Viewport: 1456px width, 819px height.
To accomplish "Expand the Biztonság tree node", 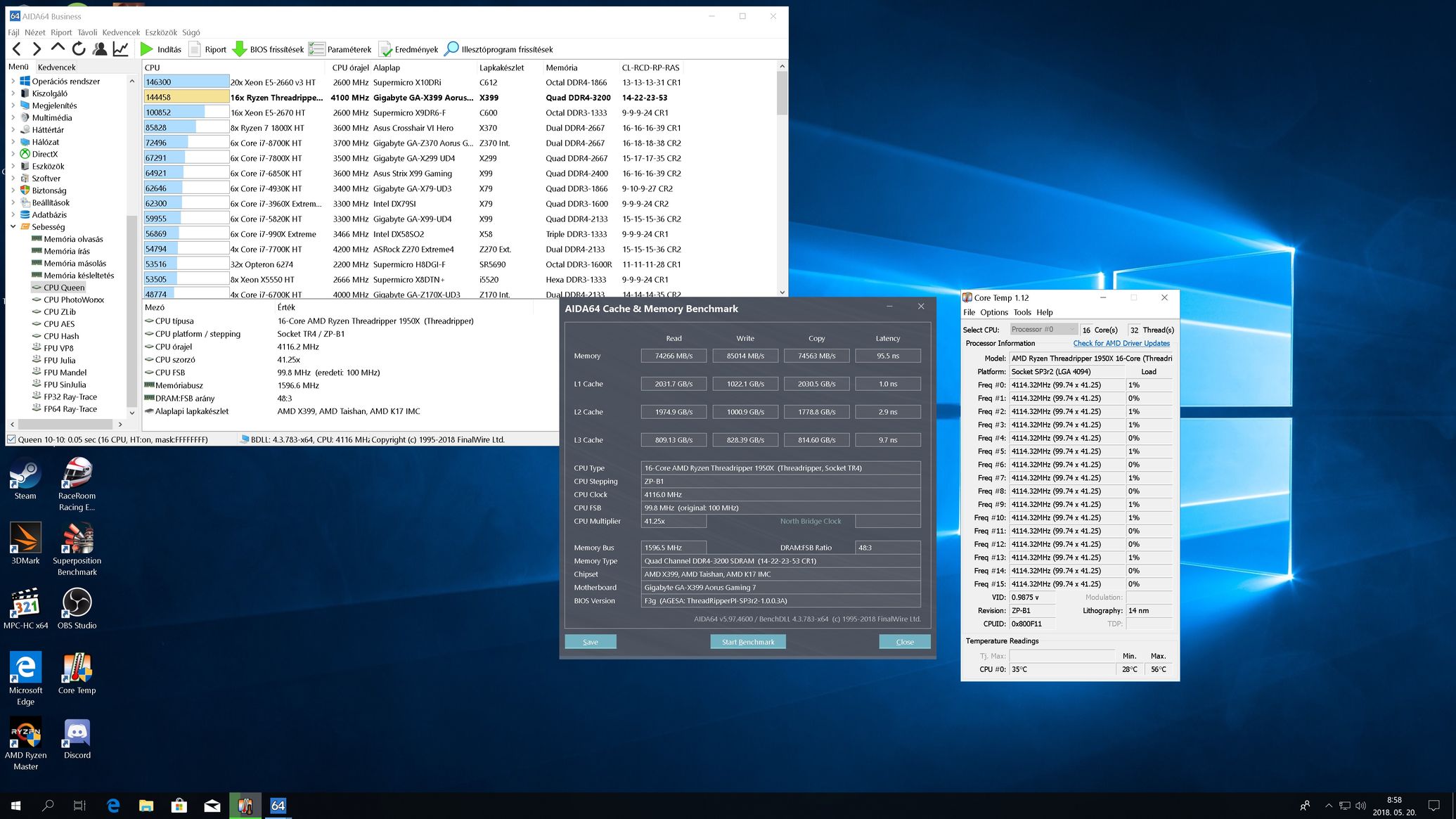I will tap(13, 191).
